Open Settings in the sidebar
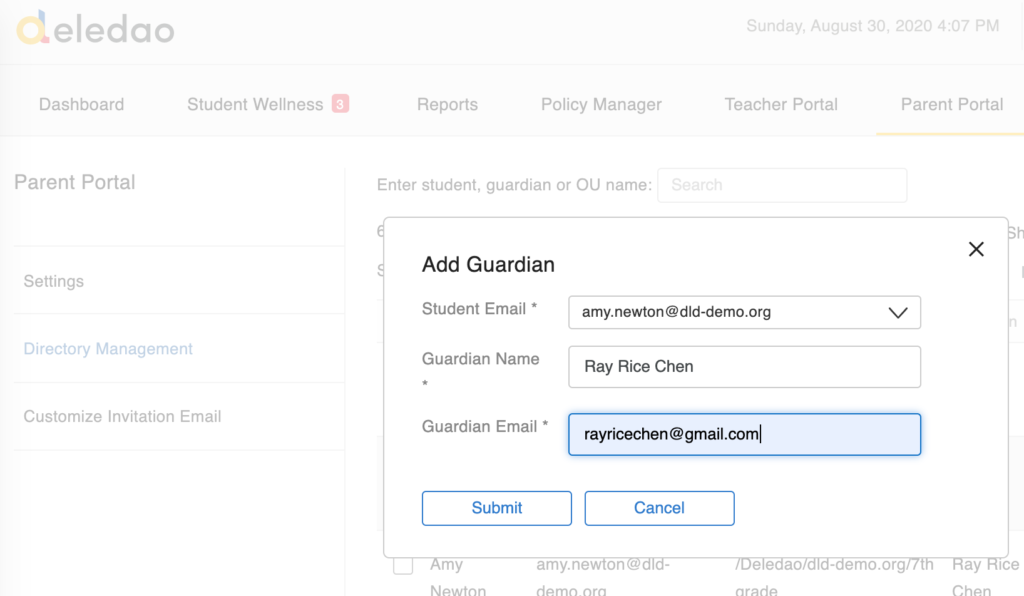This screenshot has width=1024, height=596. point(54,281)
